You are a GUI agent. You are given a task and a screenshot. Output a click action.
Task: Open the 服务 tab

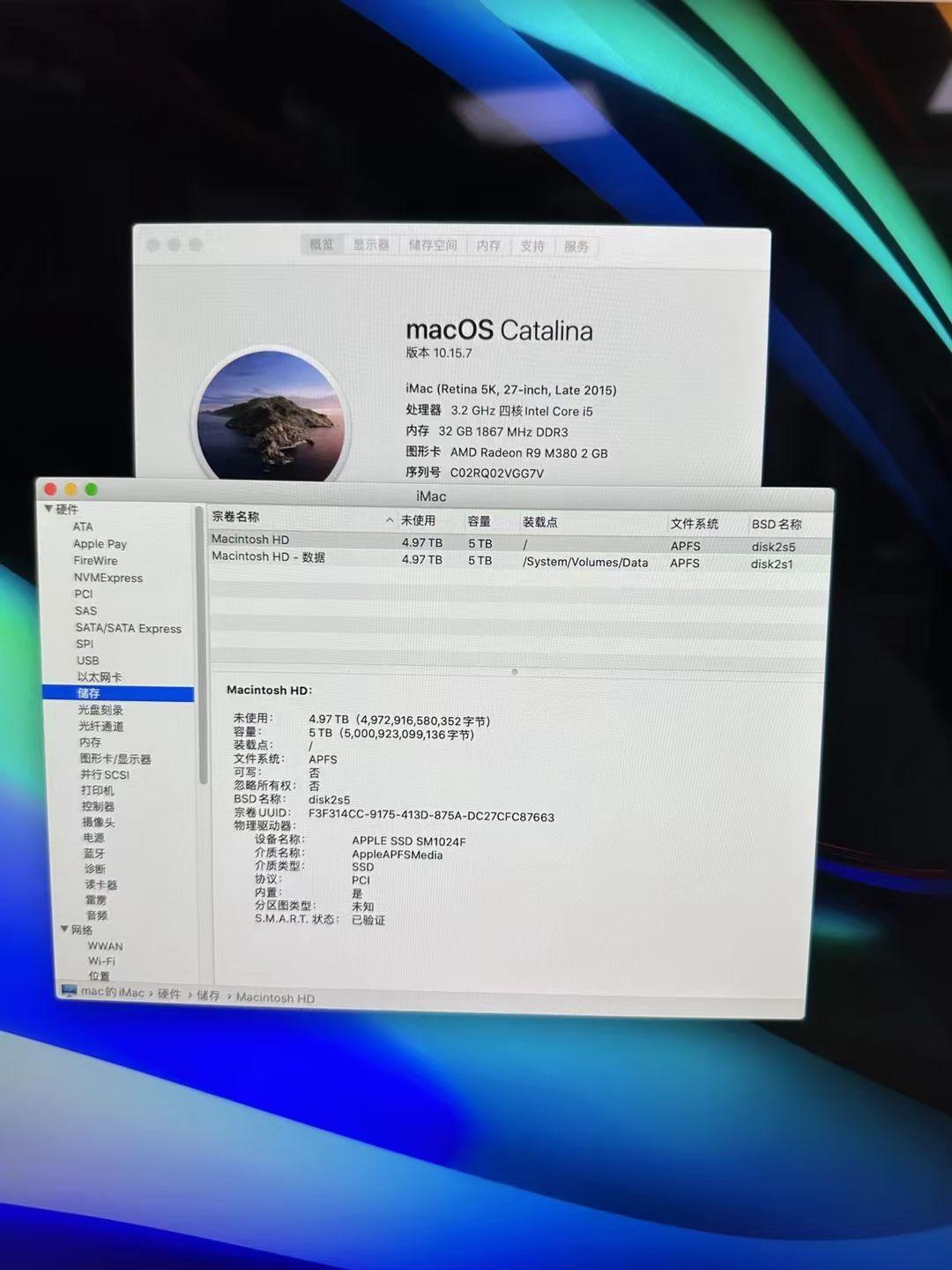(x=576, y=247)
